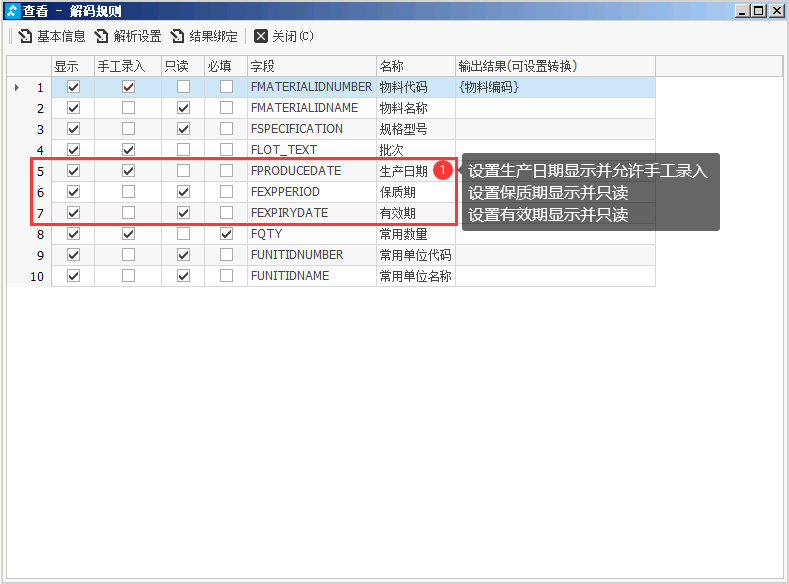Image resolution: width=789 pixels, height=584 pixels.
Task: Toggle 手工录入 checkbox for FPRODUCEDATE row
Action: (128, 171)
